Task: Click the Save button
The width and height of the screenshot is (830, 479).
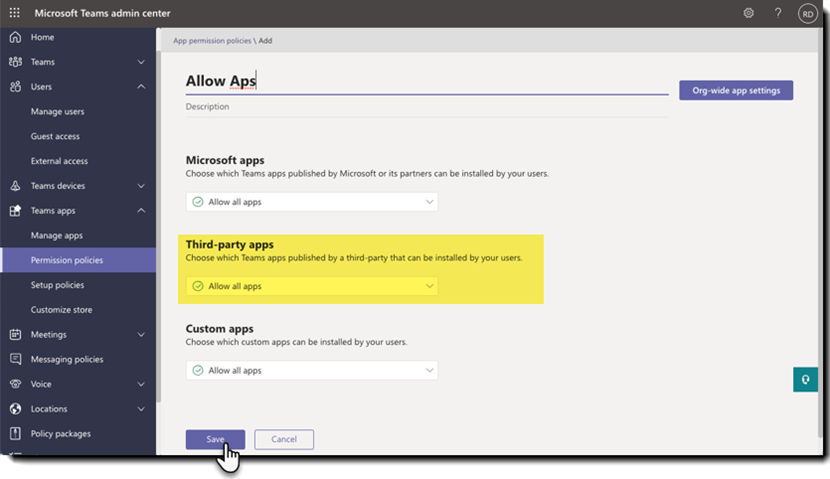Action: click(215, 439)
